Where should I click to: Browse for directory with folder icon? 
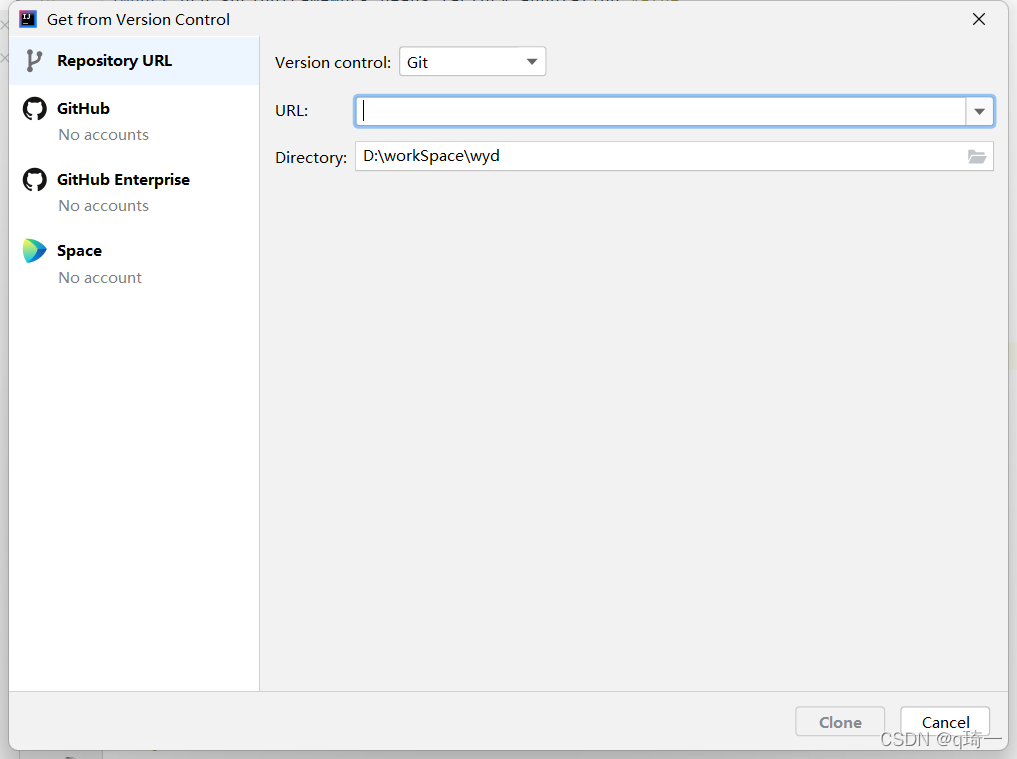(977, 156)
